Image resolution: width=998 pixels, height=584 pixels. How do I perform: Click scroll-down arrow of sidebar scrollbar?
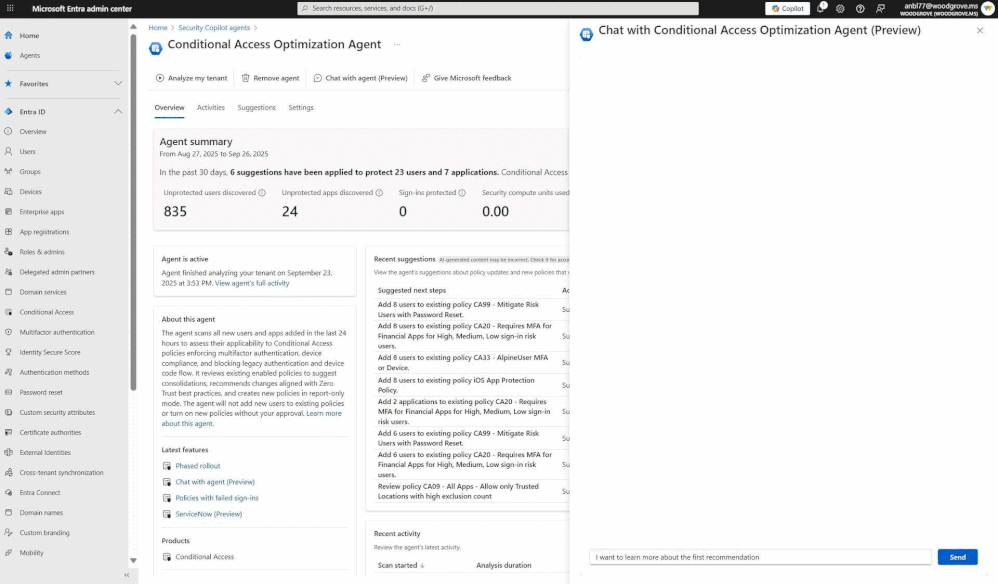coord(133,560)
